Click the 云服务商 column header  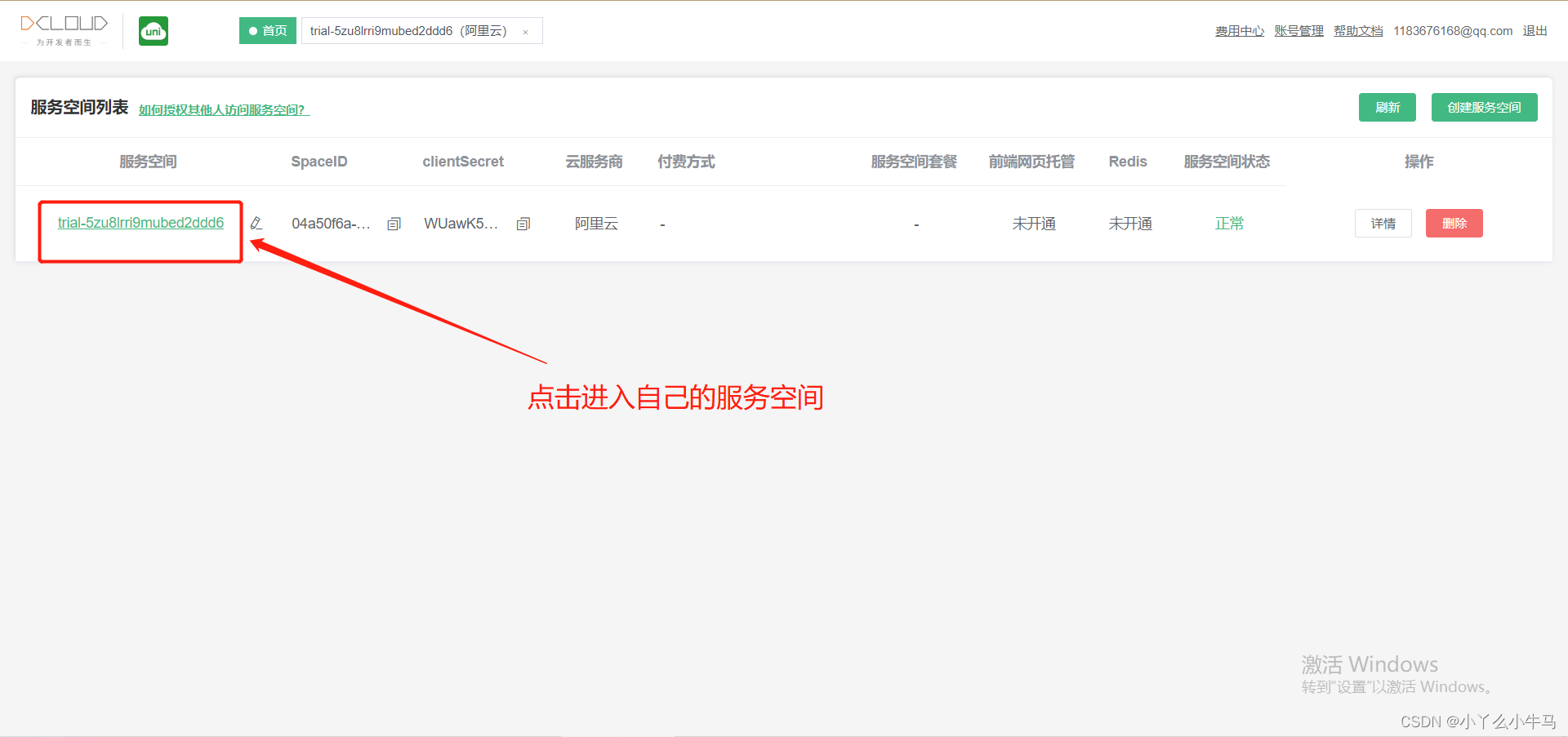pyautogui.click(x=594, y=162)
